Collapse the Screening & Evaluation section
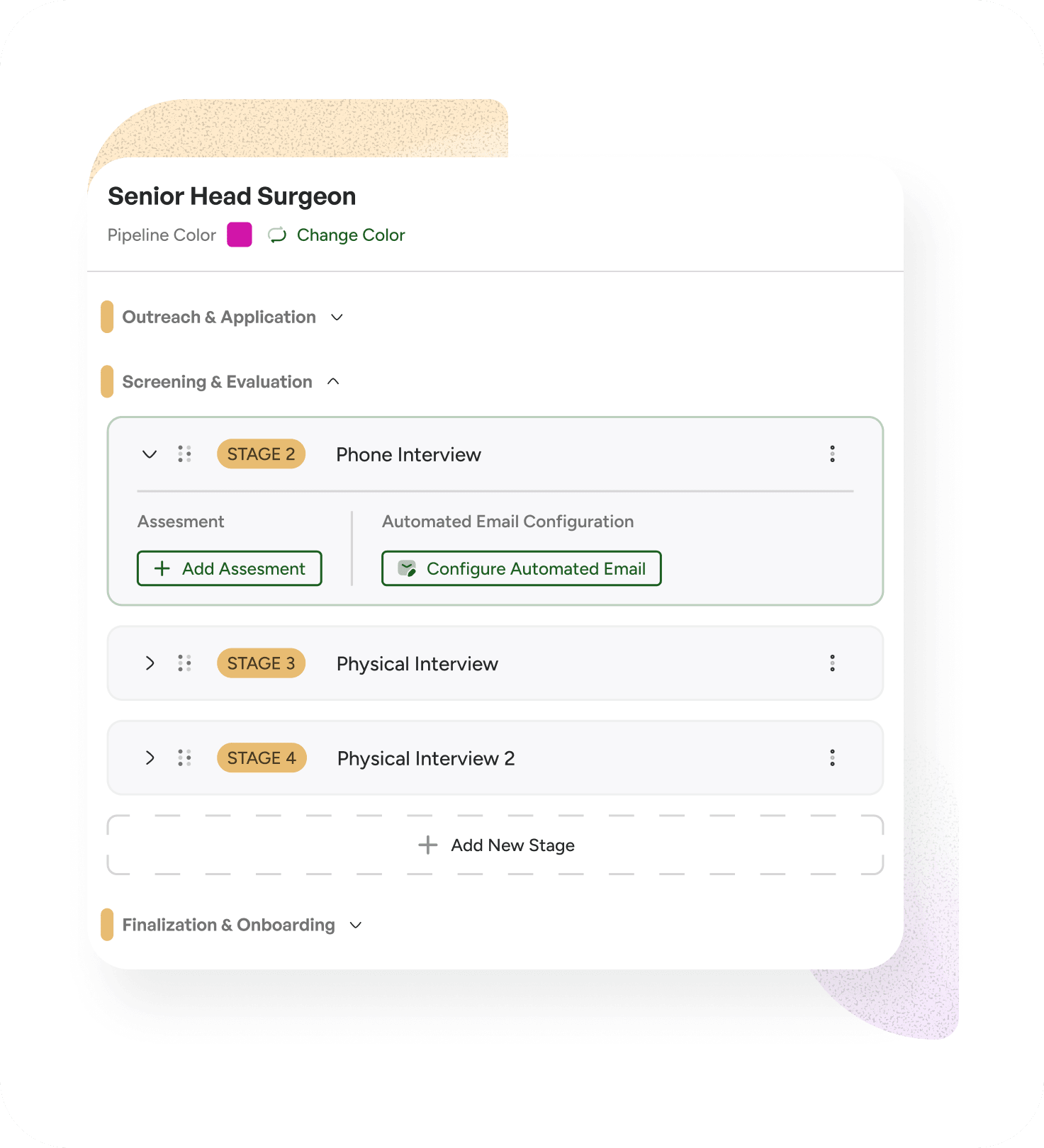Viewport: 1044px width, 1148px height. click(333, 382)
